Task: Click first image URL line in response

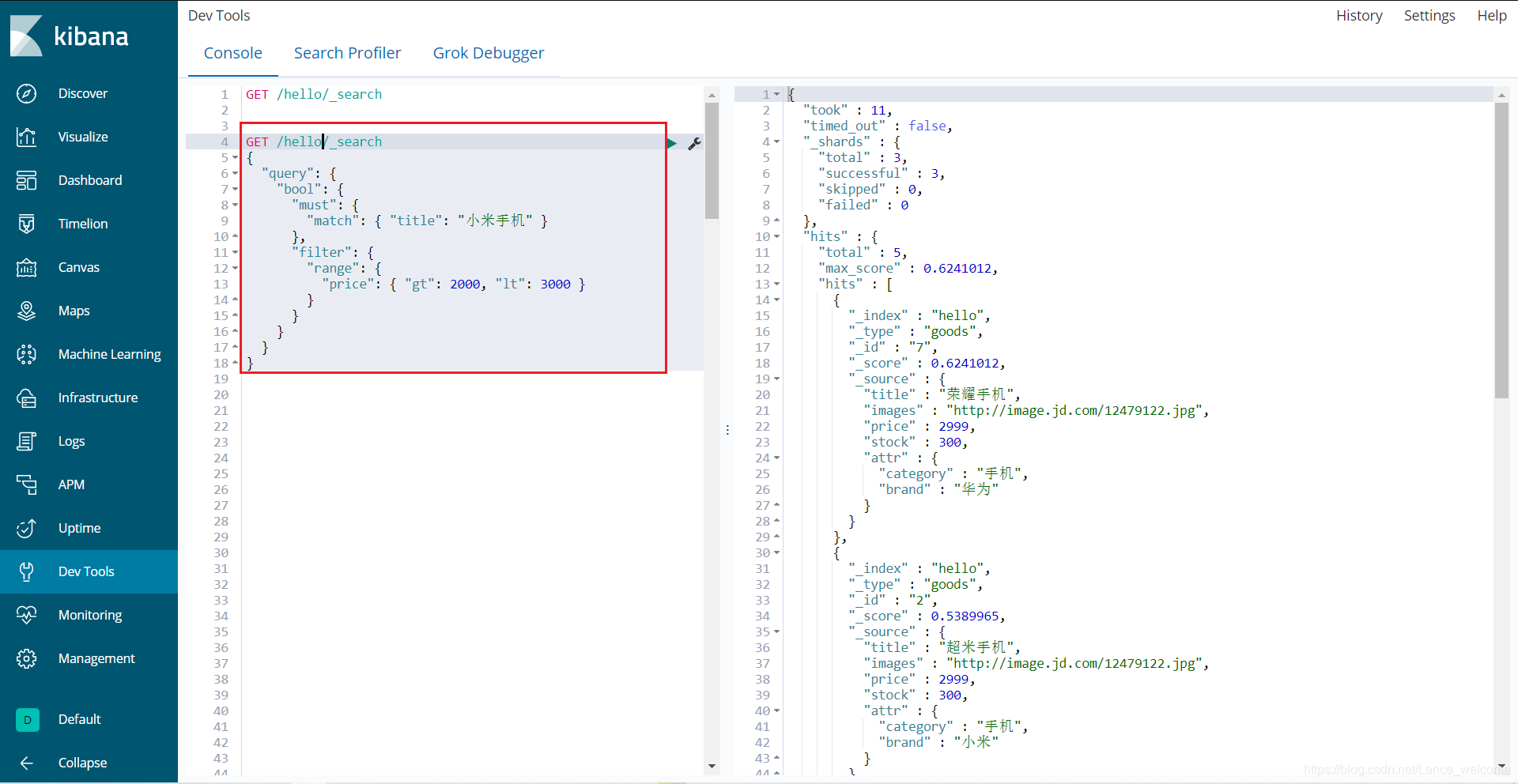Action: (1036, 410)
